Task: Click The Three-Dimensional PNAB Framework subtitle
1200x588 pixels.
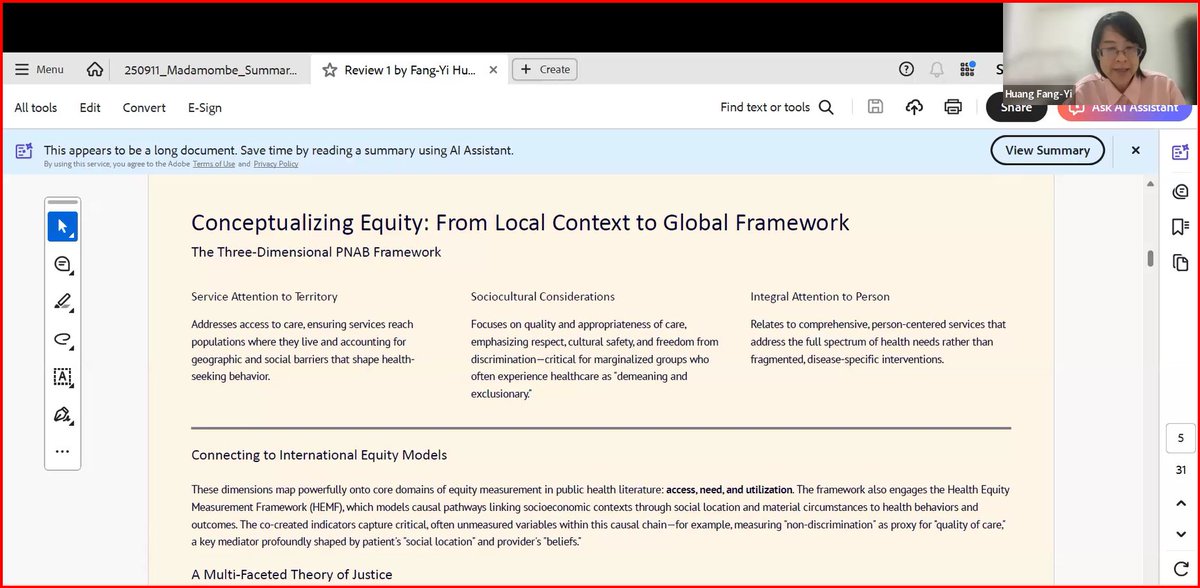Action: point(316,252)
